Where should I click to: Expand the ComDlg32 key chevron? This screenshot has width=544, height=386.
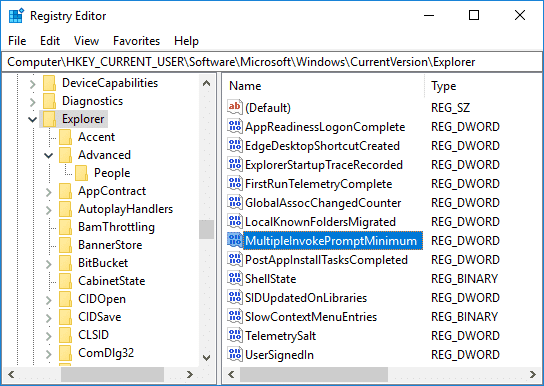[x=49, y=354]
